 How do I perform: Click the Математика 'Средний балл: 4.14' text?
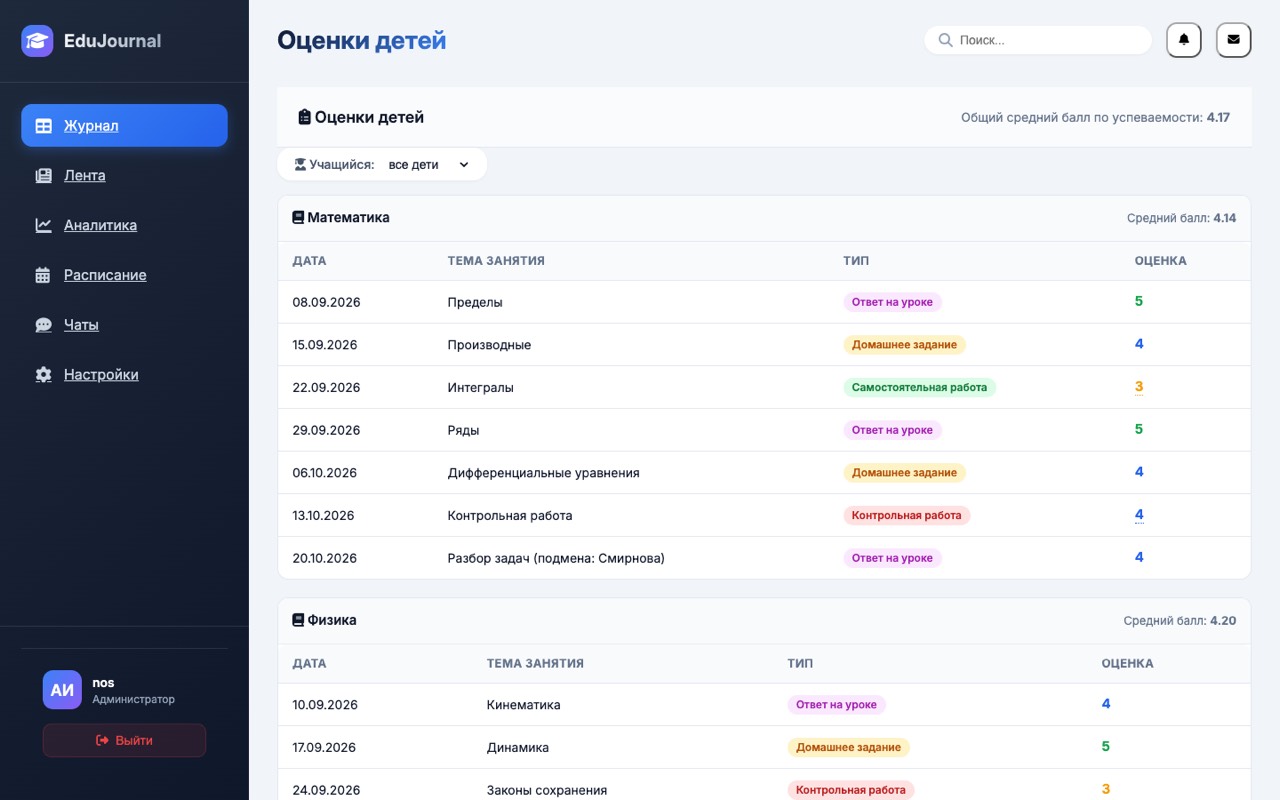[1181, 218]
